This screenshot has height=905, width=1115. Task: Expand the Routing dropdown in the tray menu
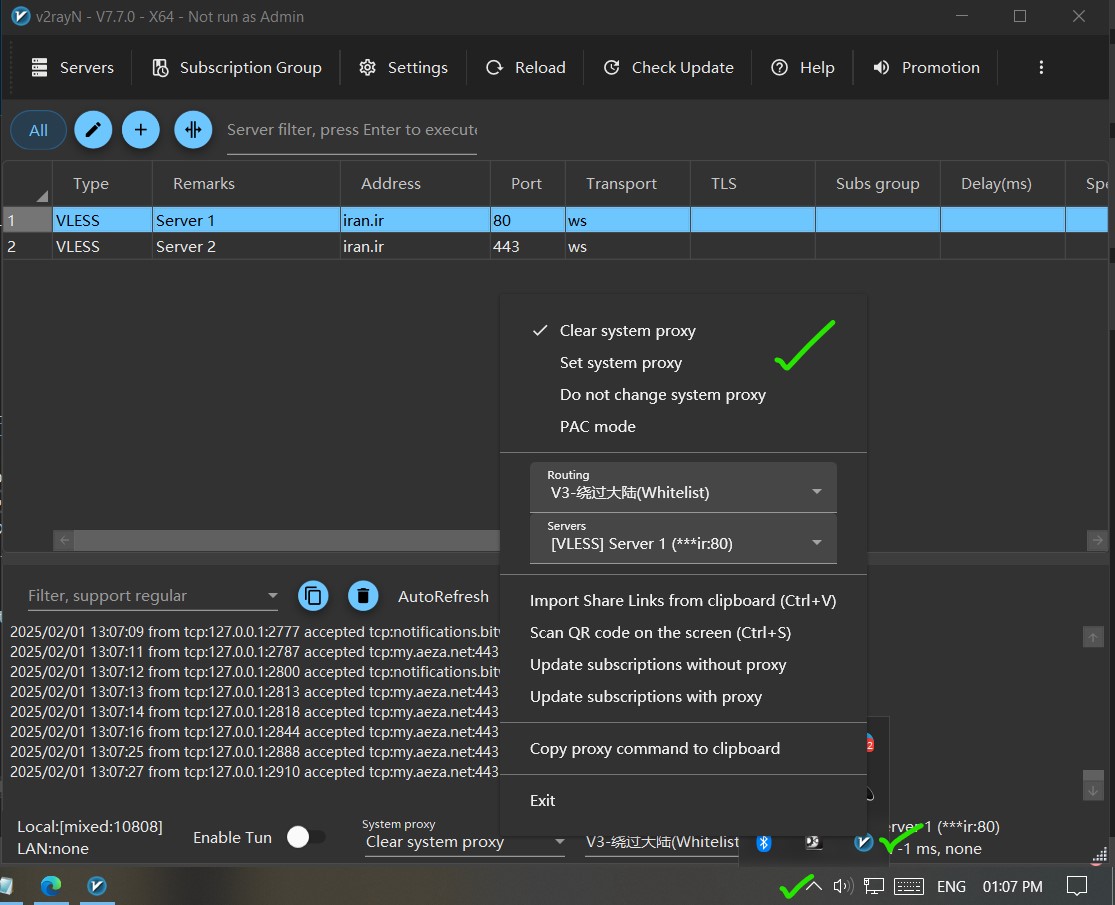[x=683, y=486]
